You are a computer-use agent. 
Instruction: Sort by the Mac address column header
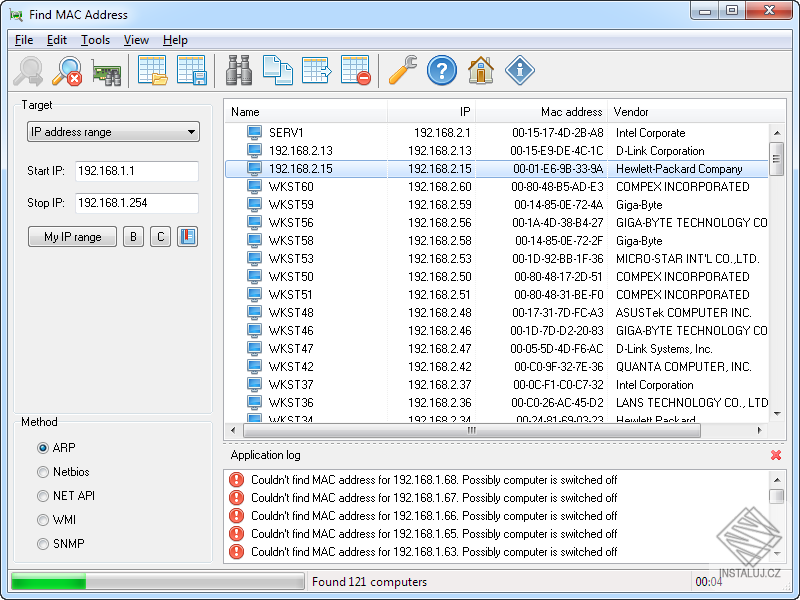(x=541, y=112)
